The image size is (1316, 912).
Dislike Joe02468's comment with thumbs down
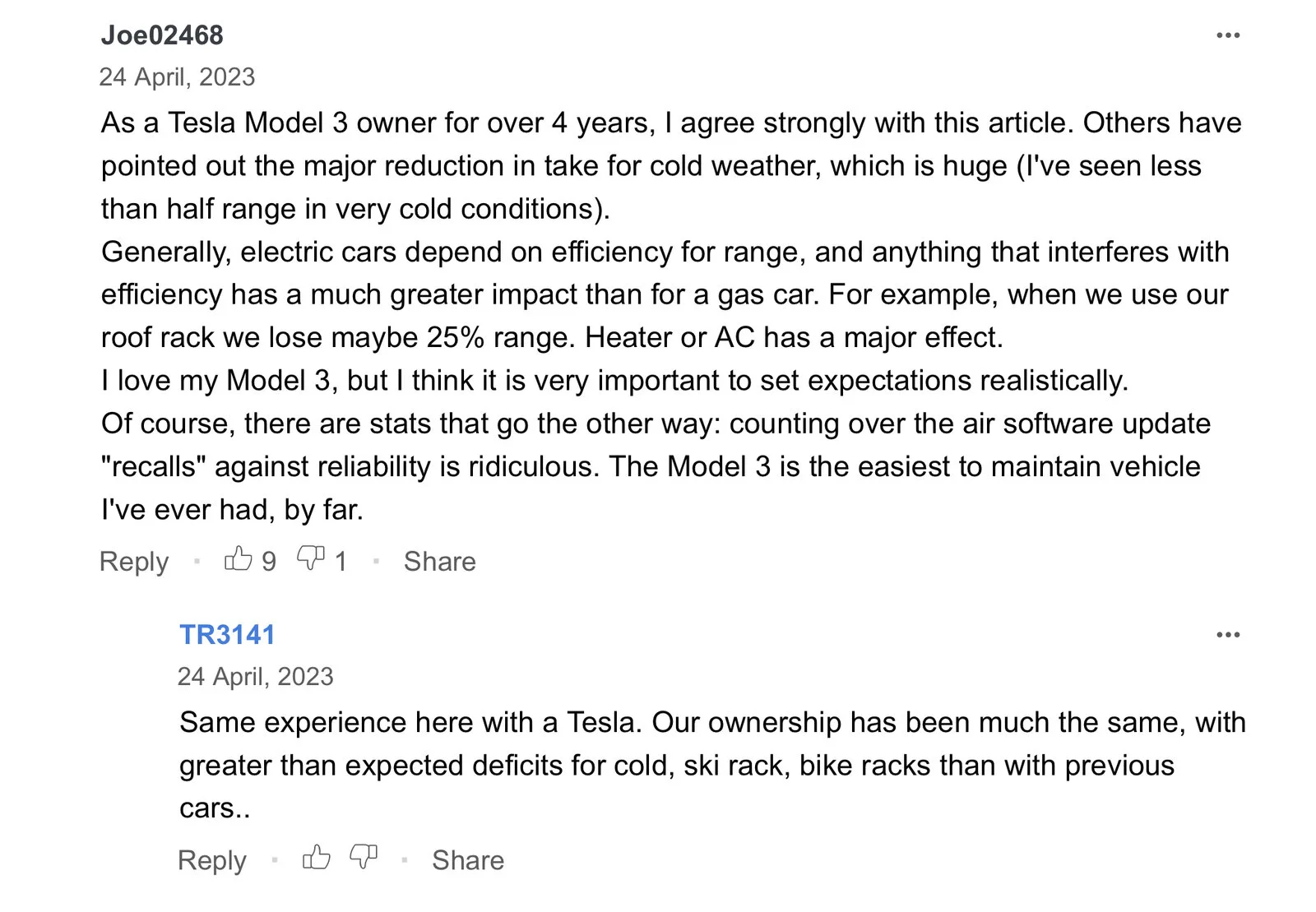[310, 559]
